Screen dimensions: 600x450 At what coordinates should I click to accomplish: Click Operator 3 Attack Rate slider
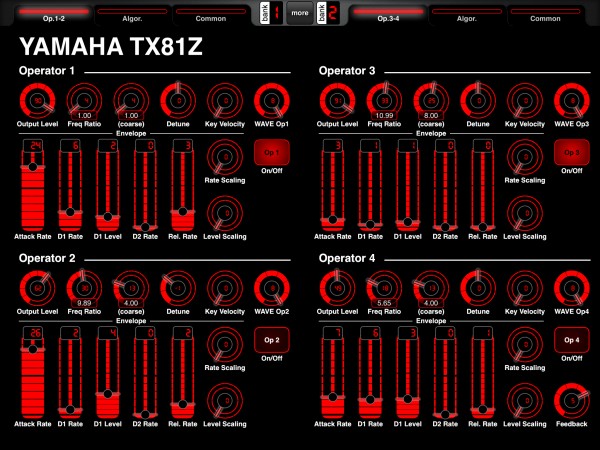click(x=333, y=185)
